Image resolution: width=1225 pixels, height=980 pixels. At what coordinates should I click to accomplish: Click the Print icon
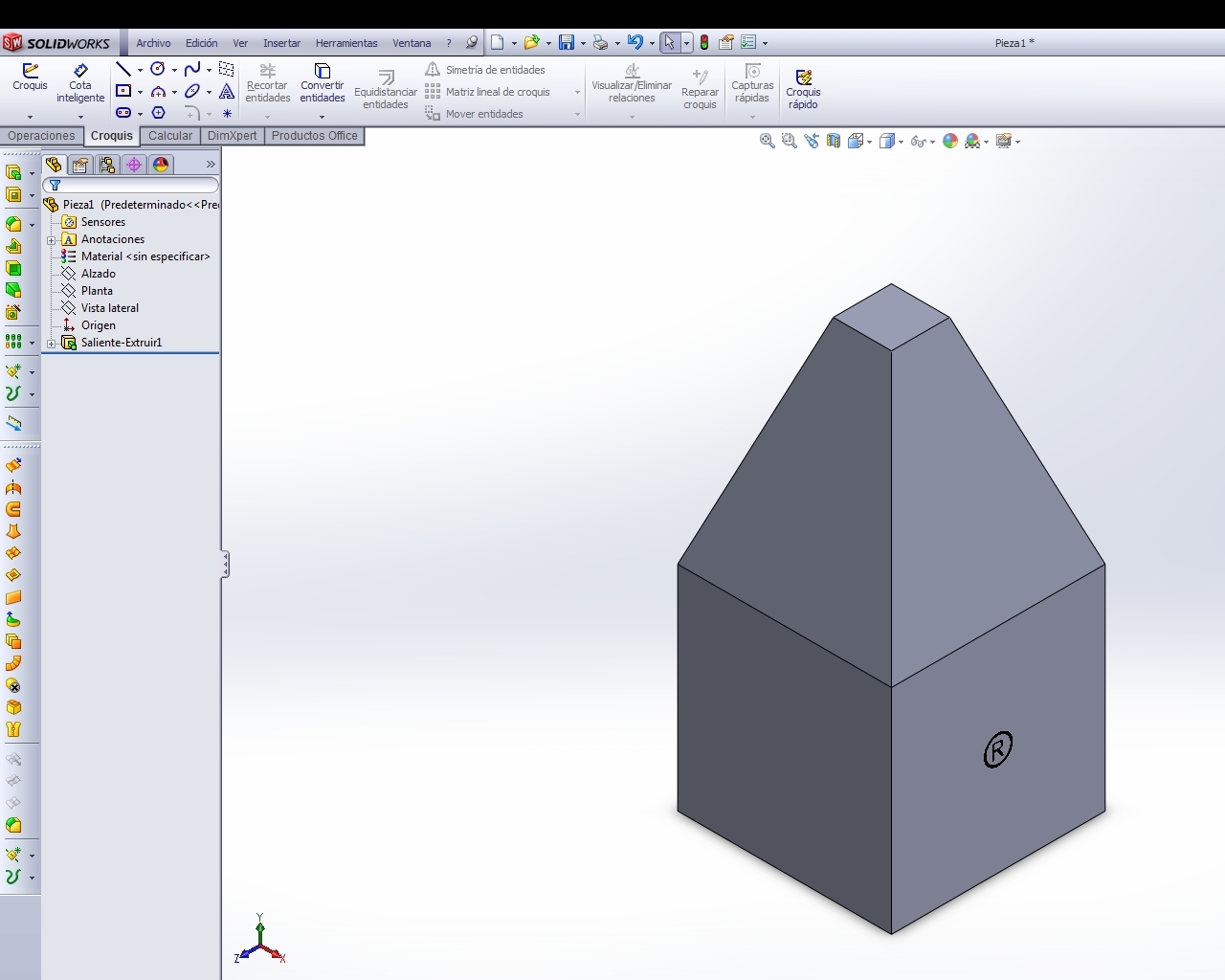(600, 43)
